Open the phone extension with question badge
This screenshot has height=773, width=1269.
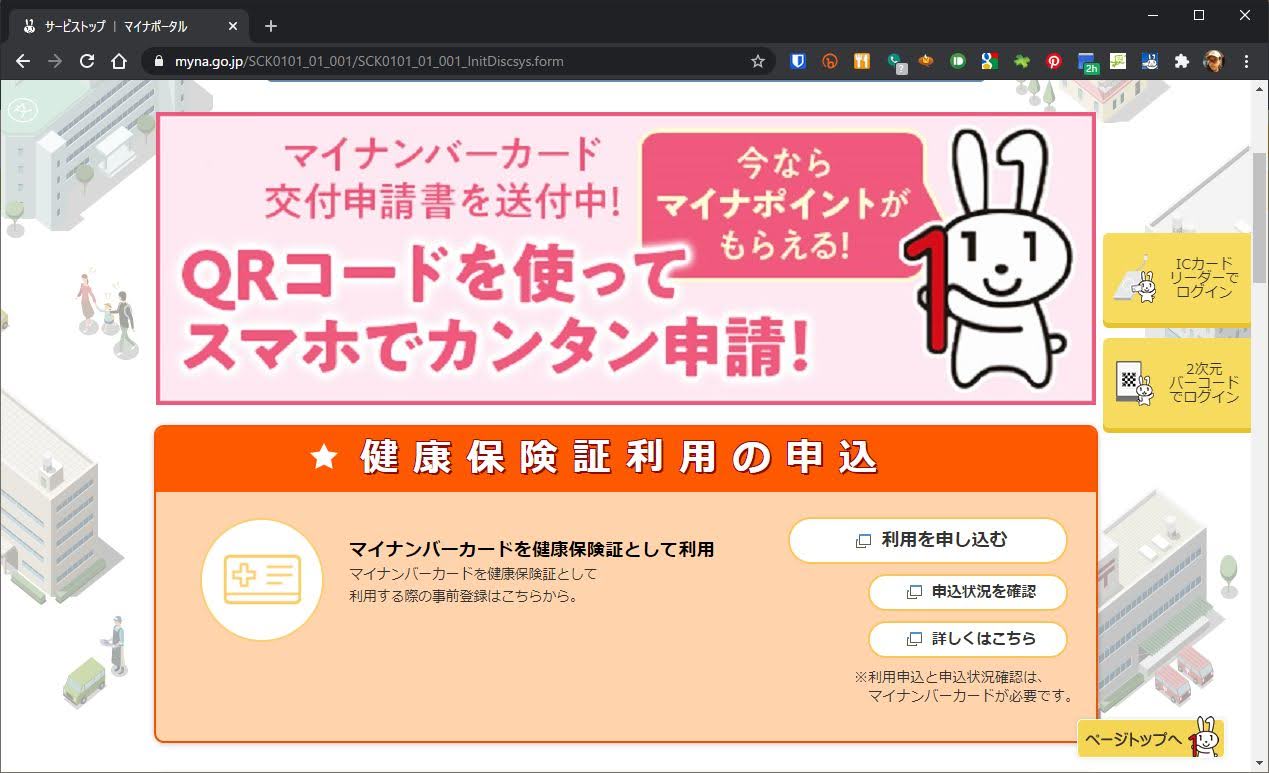[895, 63]
